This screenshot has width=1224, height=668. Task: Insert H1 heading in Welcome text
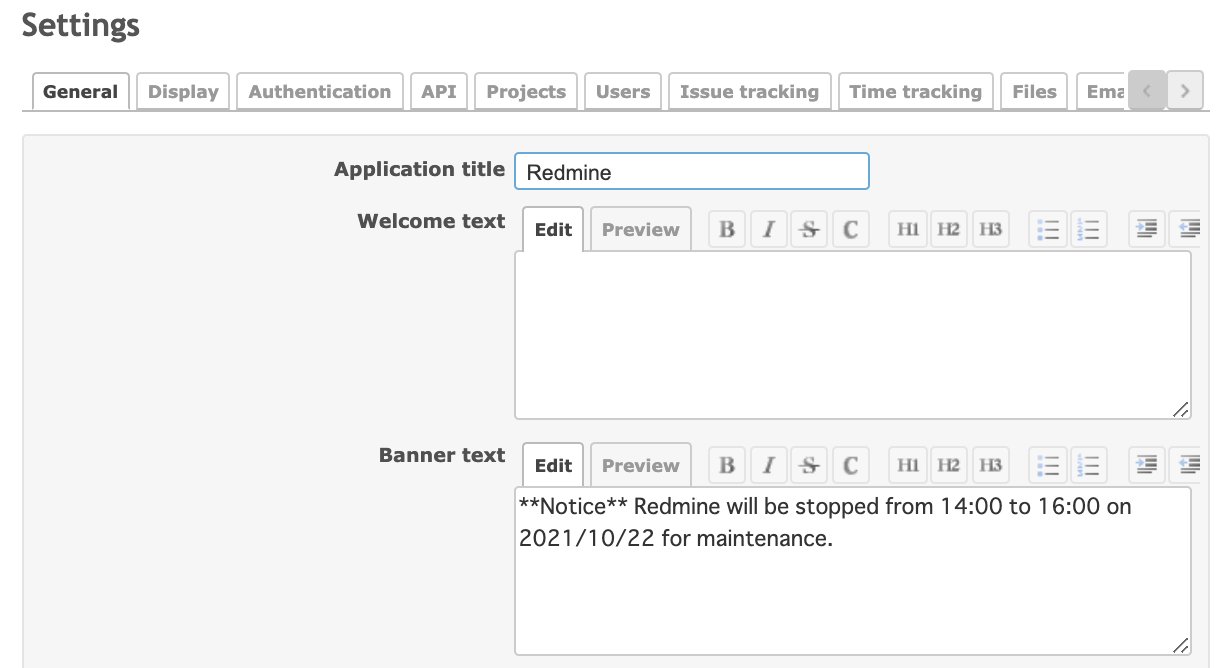tap(907, 230)
